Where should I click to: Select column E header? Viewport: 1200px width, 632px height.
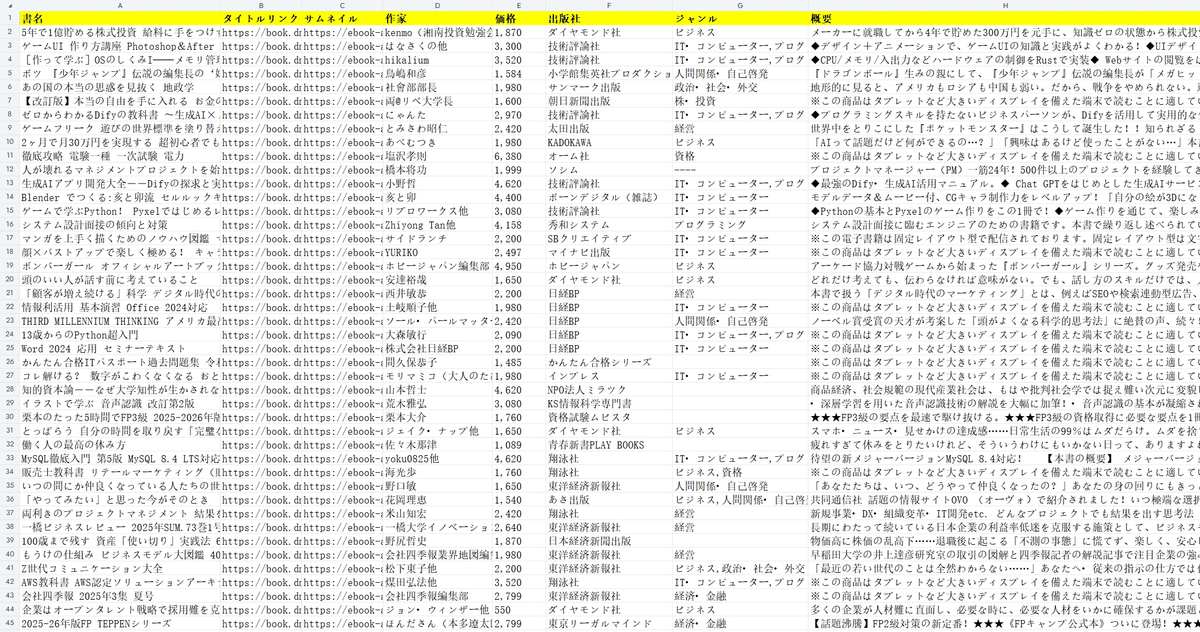[x=520, y=6]
